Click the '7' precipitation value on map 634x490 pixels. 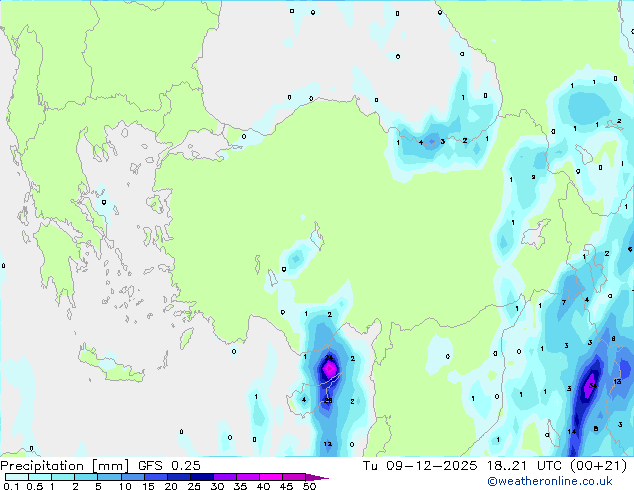click(x=564, y=302)
